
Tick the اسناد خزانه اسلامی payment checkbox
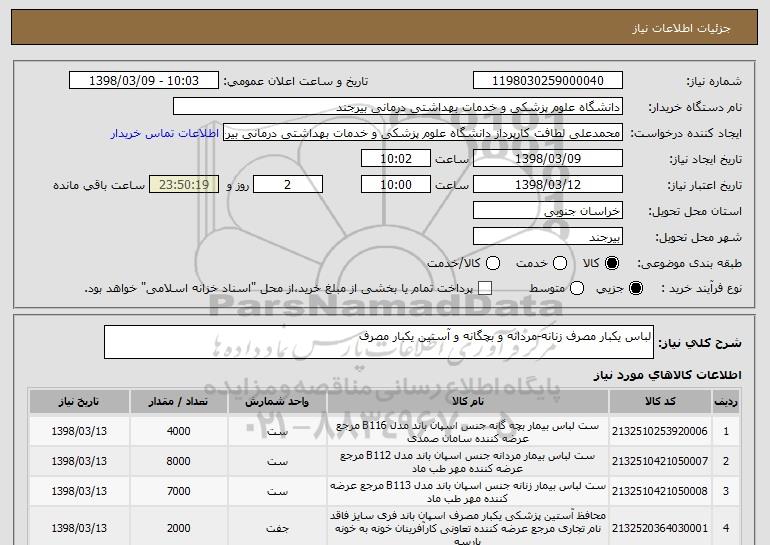(485, 289)
